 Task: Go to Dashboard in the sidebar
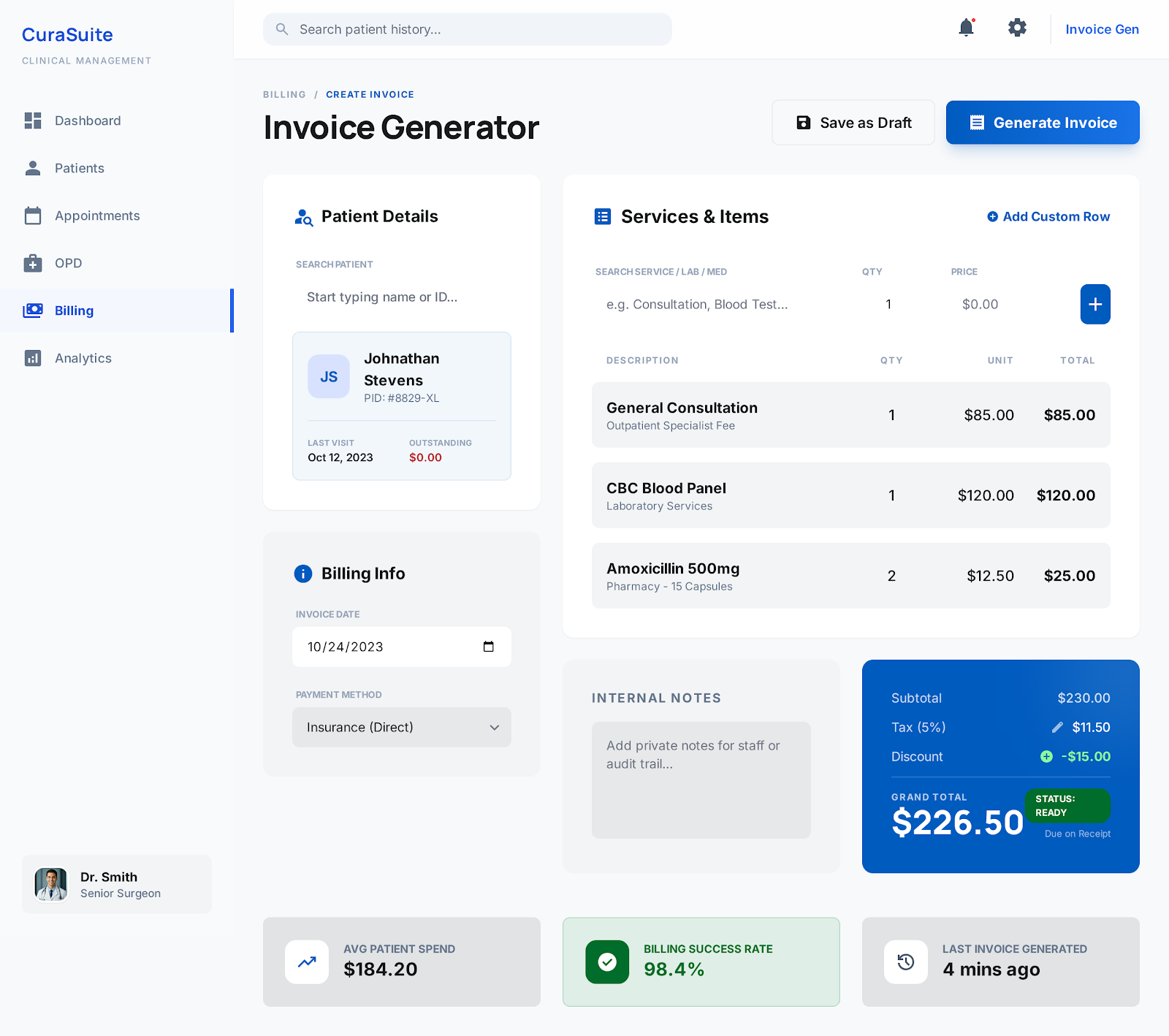88,121
